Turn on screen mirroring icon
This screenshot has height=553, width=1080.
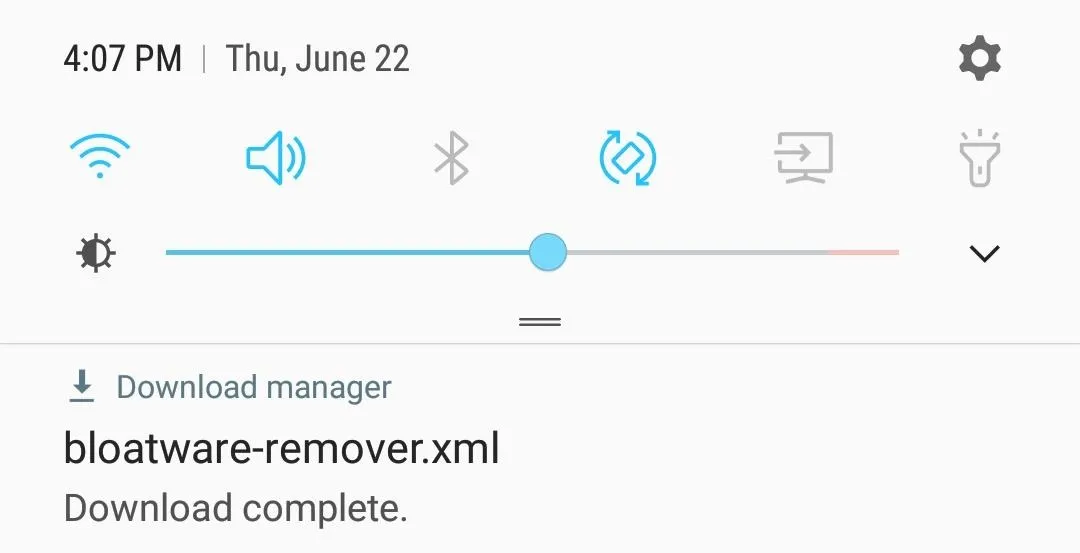804,158
